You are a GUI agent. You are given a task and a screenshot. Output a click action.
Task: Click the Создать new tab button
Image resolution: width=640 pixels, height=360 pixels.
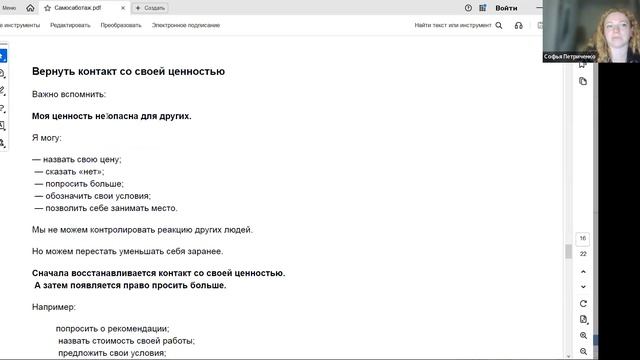150,8
